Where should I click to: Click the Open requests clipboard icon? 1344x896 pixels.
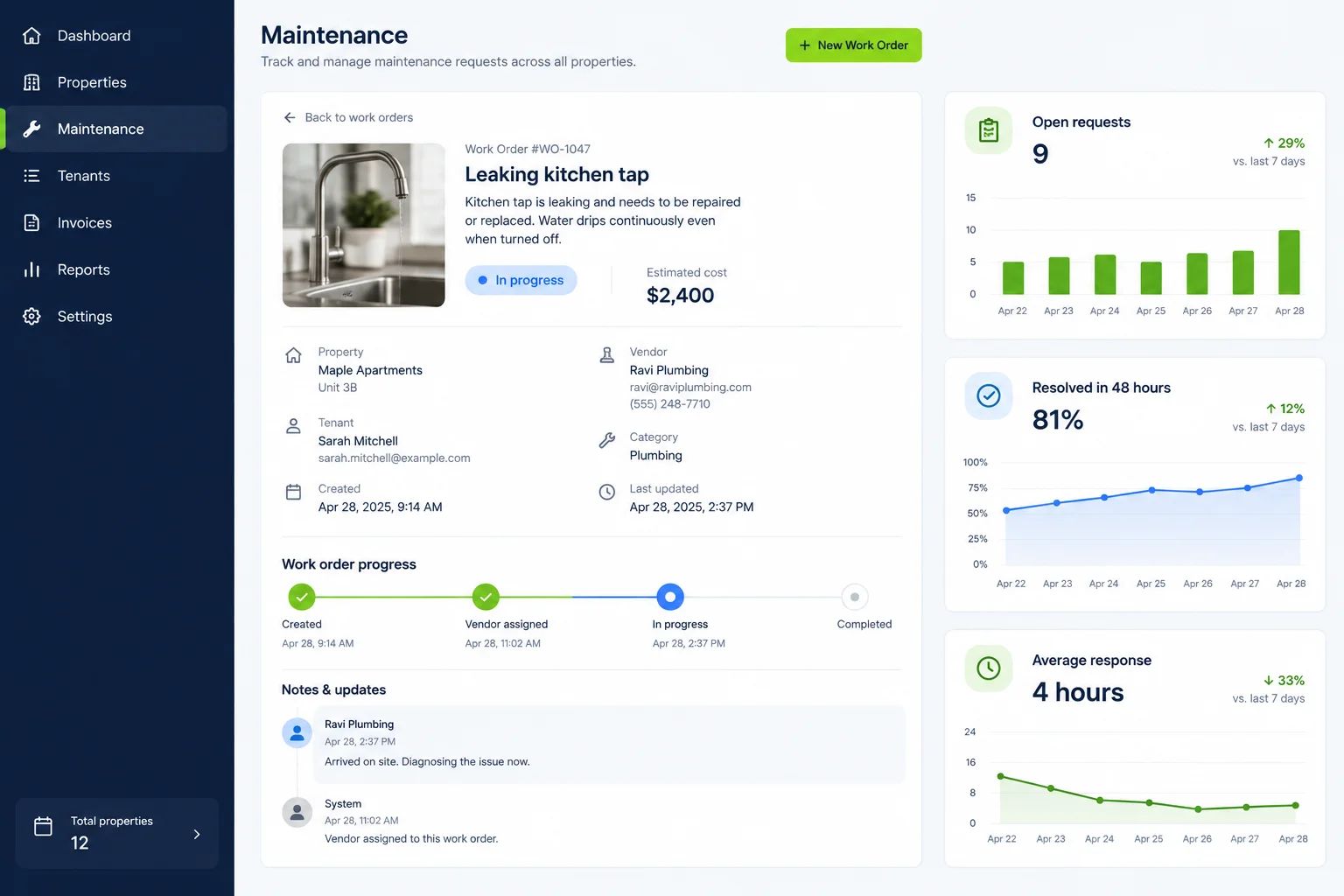(989, 130)
